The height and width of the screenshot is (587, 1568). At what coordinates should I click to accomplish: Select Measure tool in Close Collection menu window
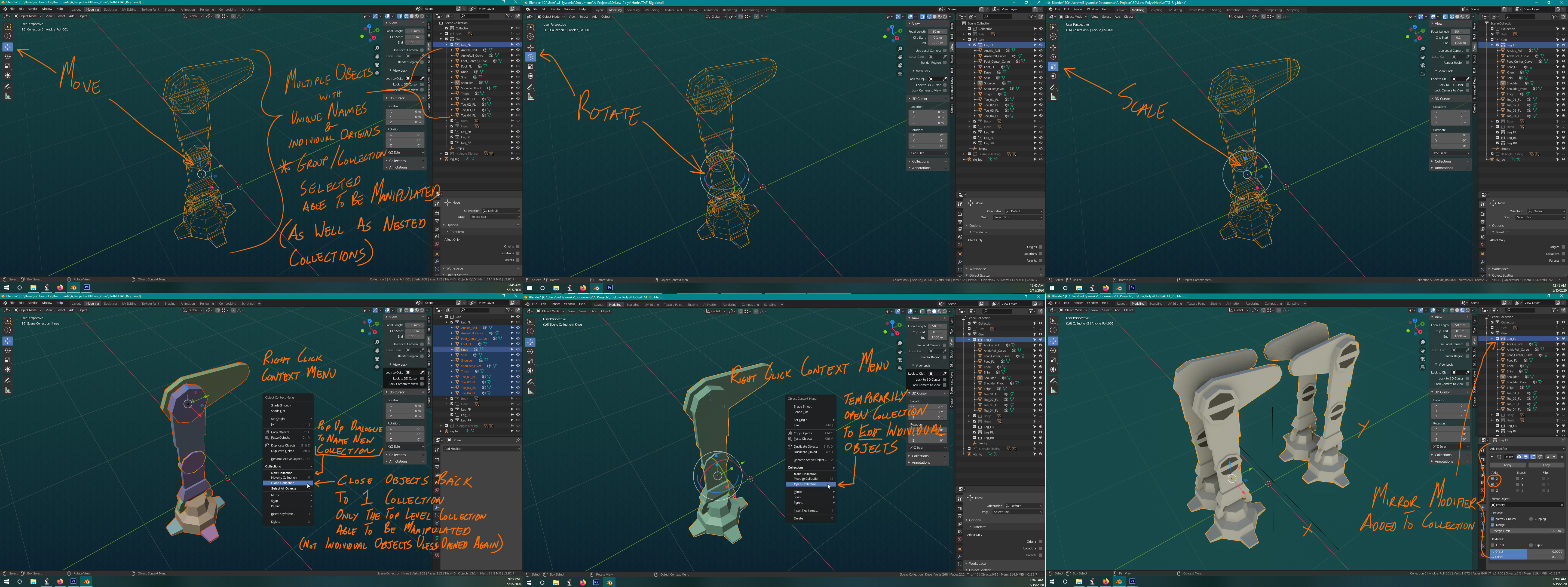pyautogui.click(x=8, y=390)
